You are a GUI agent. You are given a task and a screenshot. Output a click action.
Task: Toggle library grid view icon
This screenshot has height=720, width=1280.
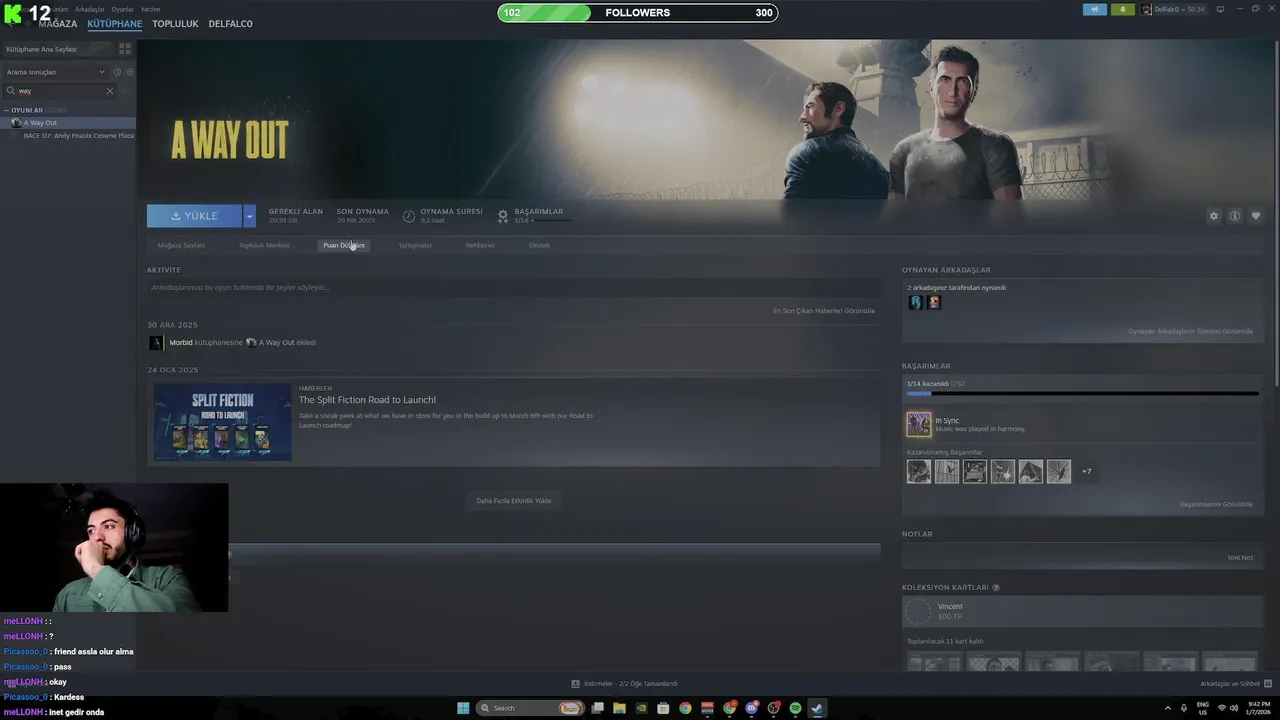[x=125, y=48]
